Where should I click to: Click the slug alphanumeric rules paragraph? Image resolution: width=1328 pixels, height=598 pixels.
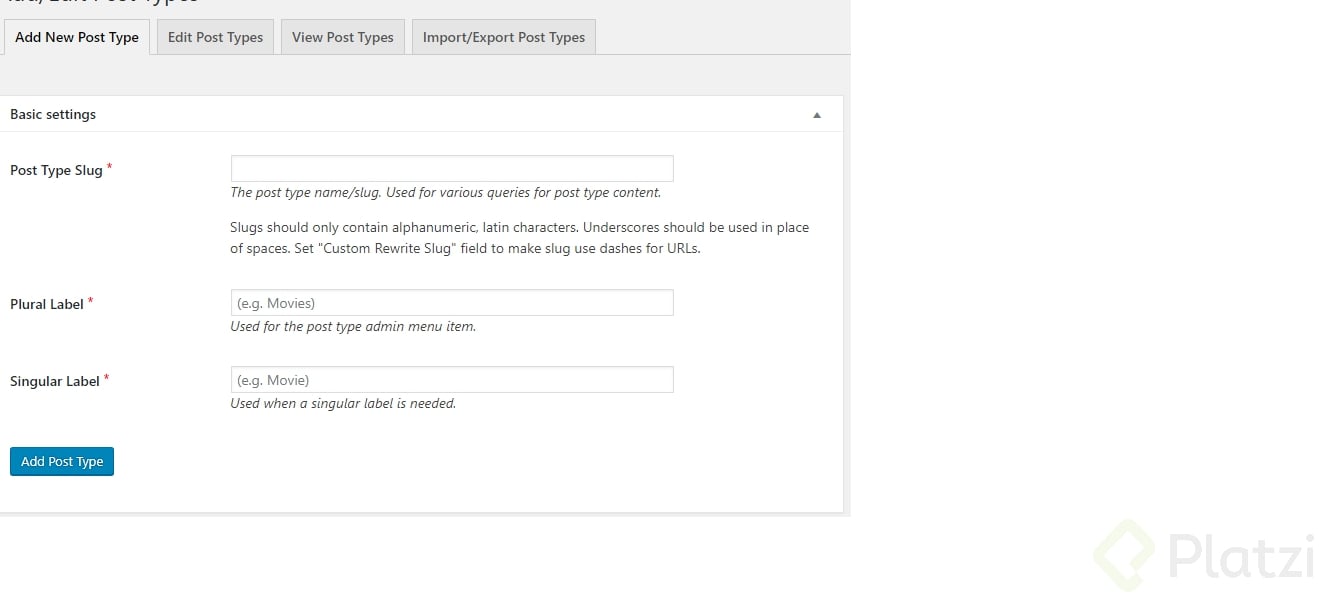(x=519, y=238)
